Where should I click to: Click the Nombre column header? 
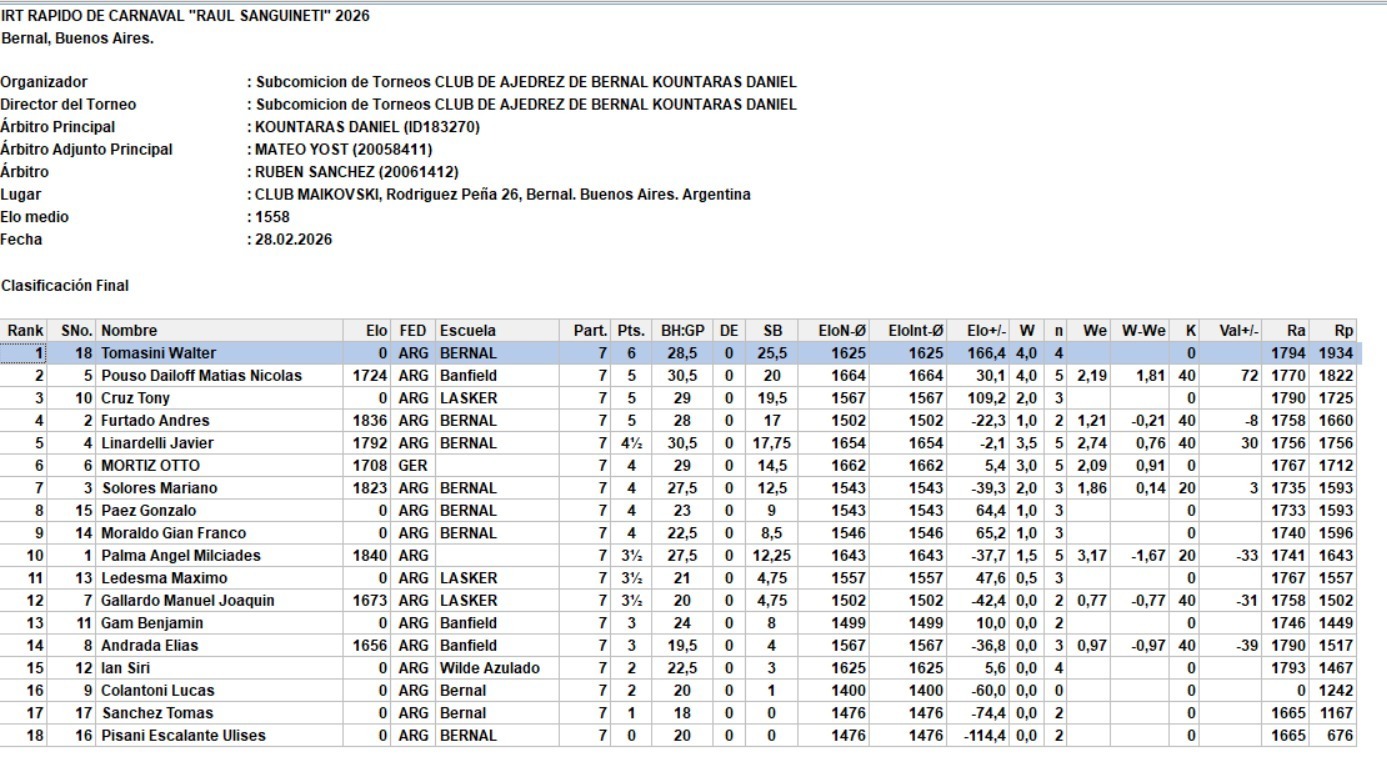(x=129, y=330)
